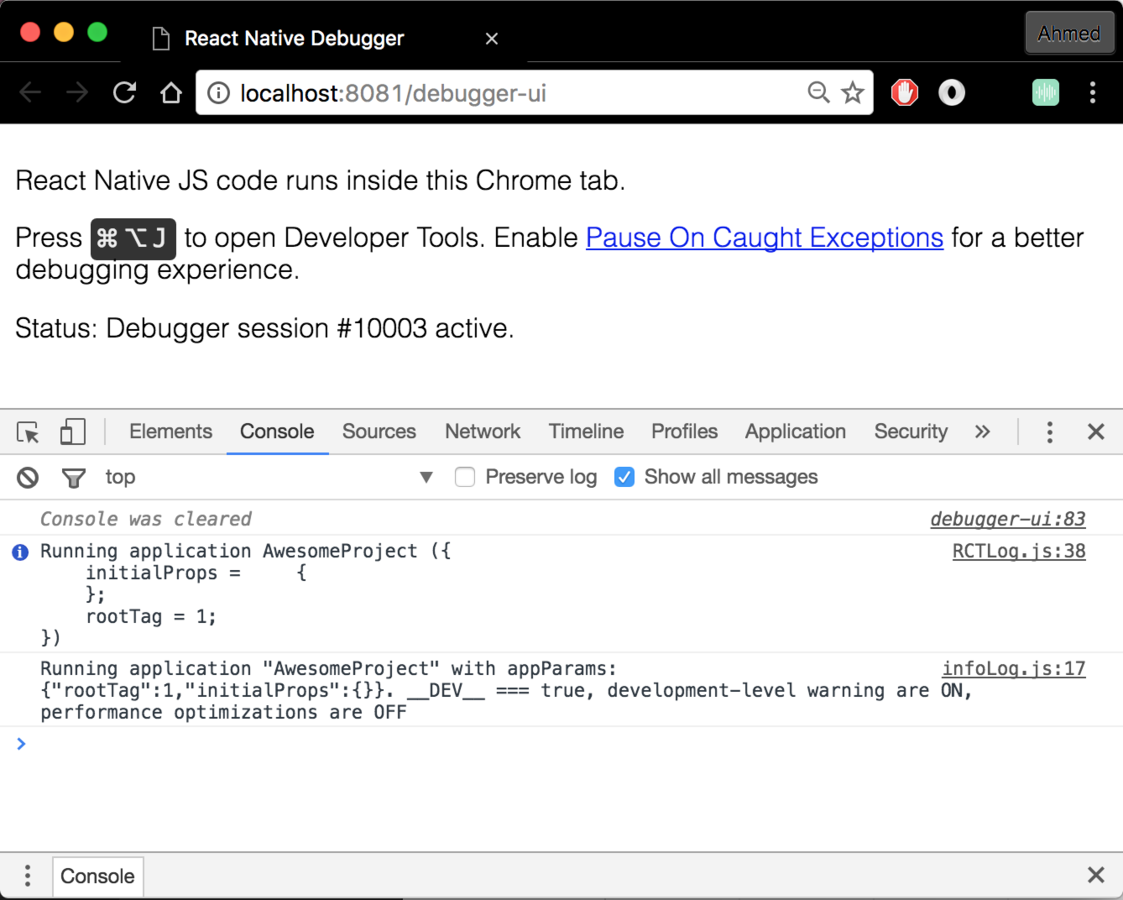Uncheck Show all messages
Viewport: 1123px width, 900px height.
[x=625, y=477]
